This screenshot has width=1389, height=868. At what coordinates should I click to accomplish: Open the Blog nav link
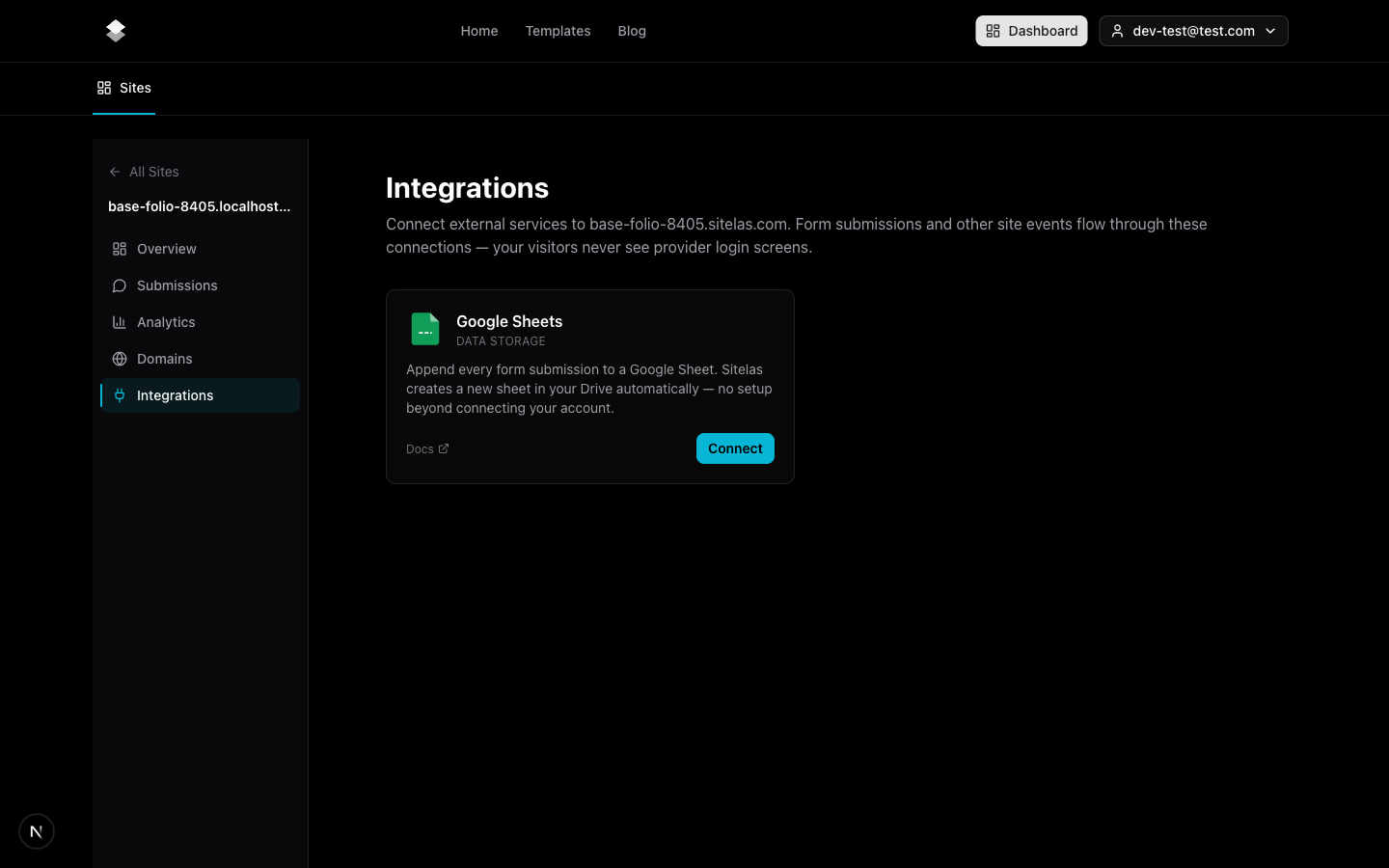632,31
